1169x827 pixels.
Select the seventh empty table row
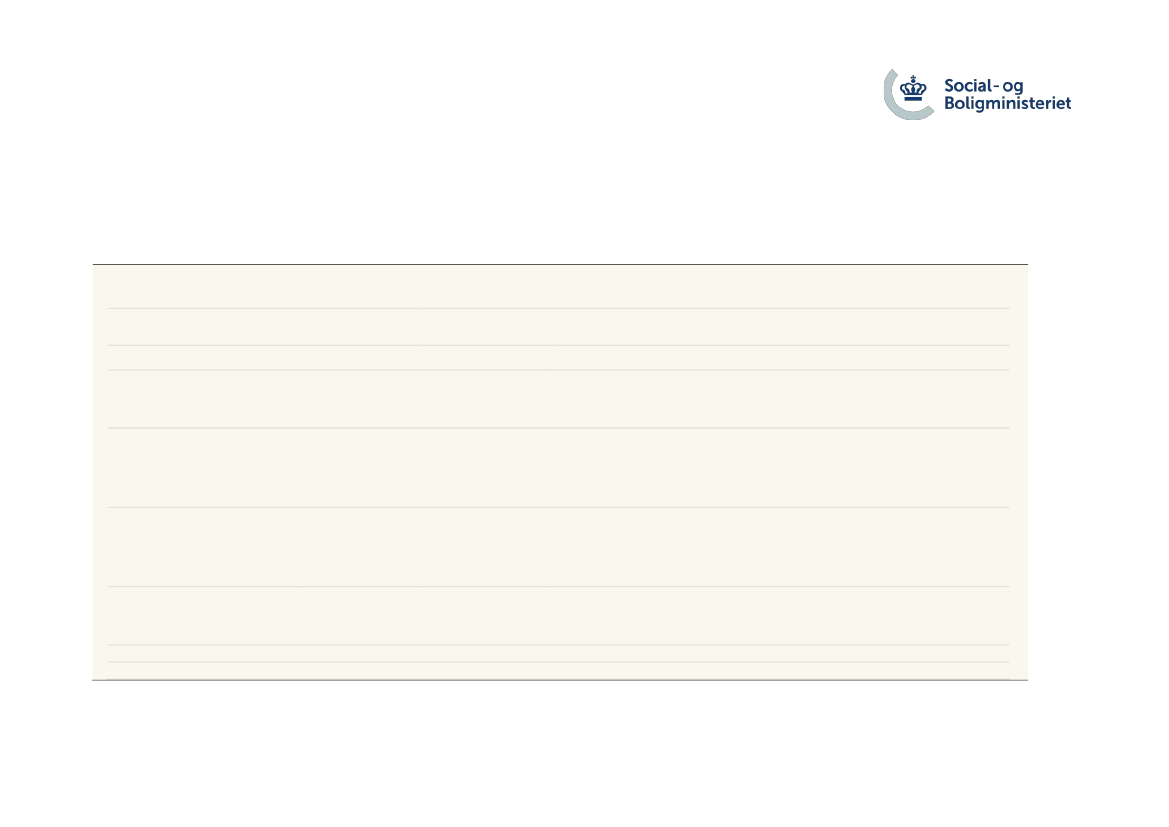(x=558, y=616)
